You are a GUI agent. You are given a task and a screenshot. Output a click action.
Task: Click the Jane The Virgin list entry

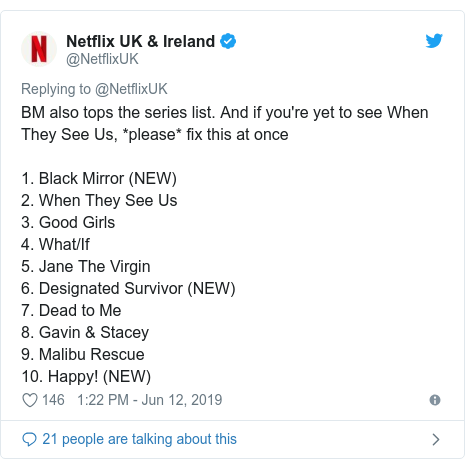(86, 266)
